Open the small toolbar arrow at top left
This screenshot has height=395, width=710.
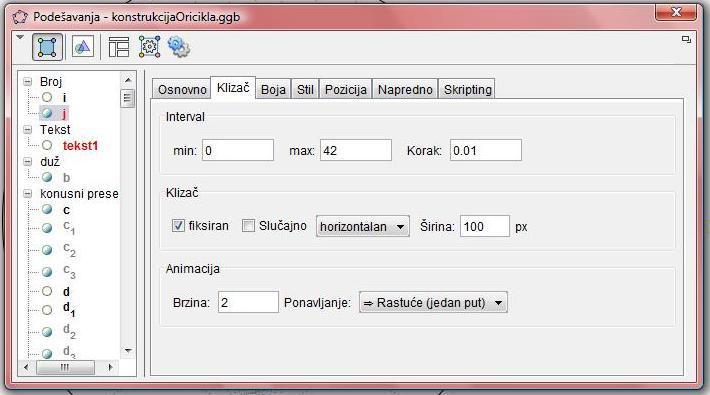tap(20, 37)
